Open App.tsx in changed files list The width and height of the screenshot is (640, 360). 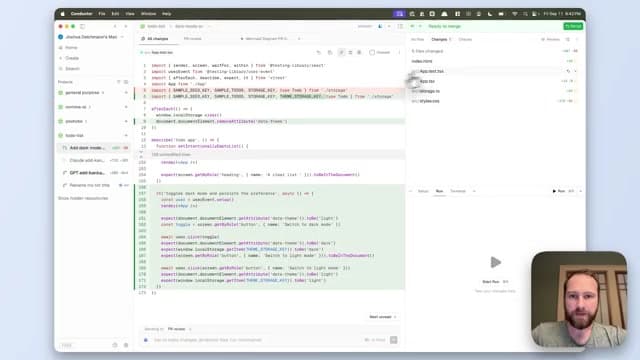[427, 81]
